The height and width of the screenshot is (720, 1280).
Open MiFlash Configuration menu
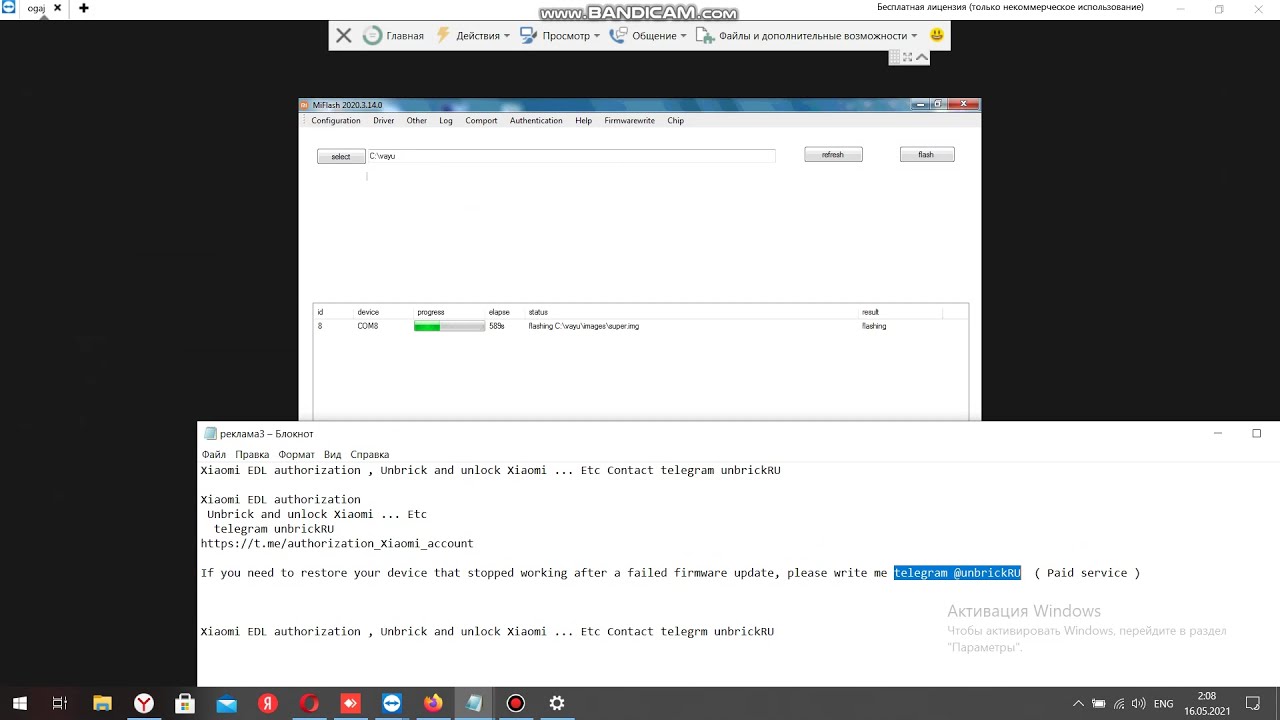pos(336,121)
